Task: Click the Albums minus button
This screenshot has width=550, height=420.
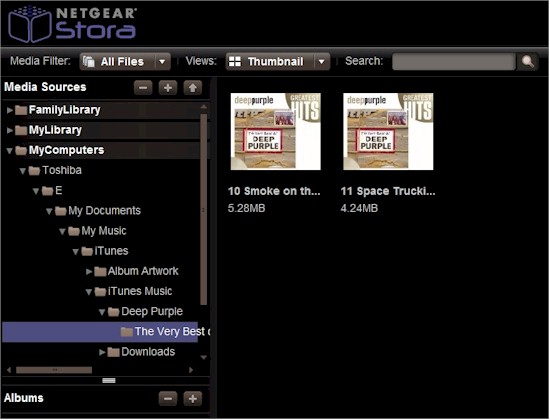Action: (x=168, y=399)
